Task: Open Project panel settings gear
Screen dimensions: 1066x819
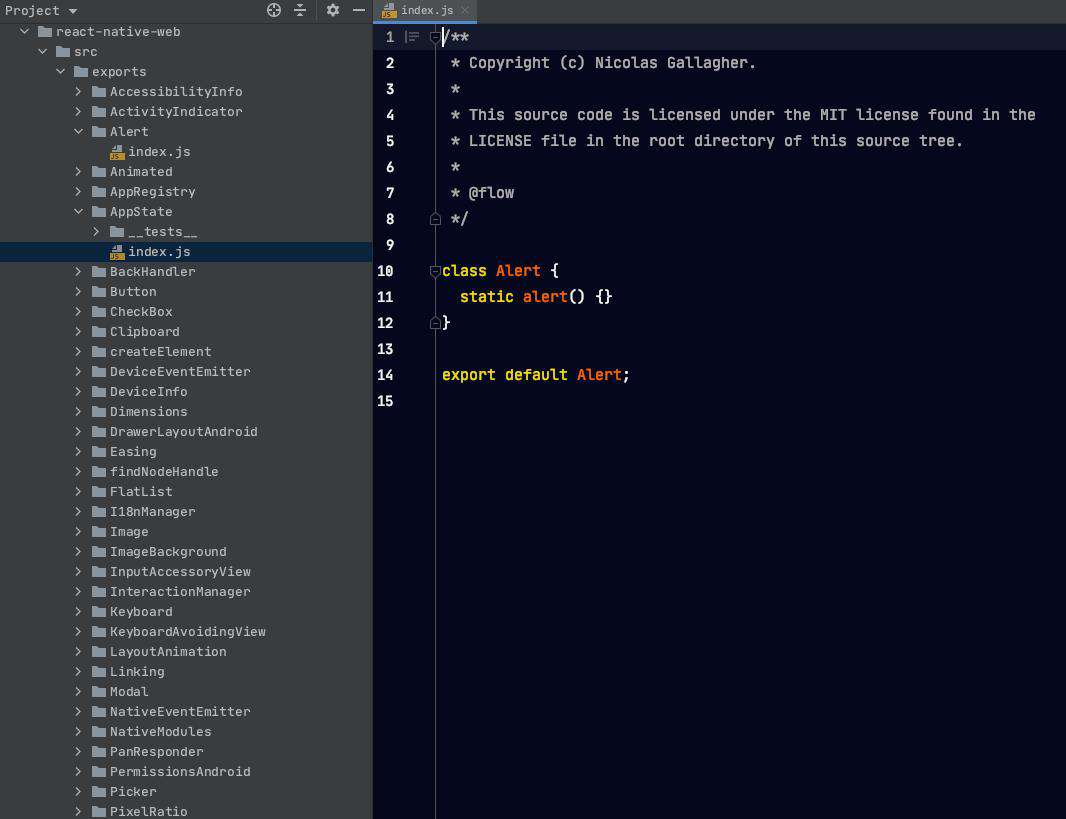Action: (x=332, y=10)
